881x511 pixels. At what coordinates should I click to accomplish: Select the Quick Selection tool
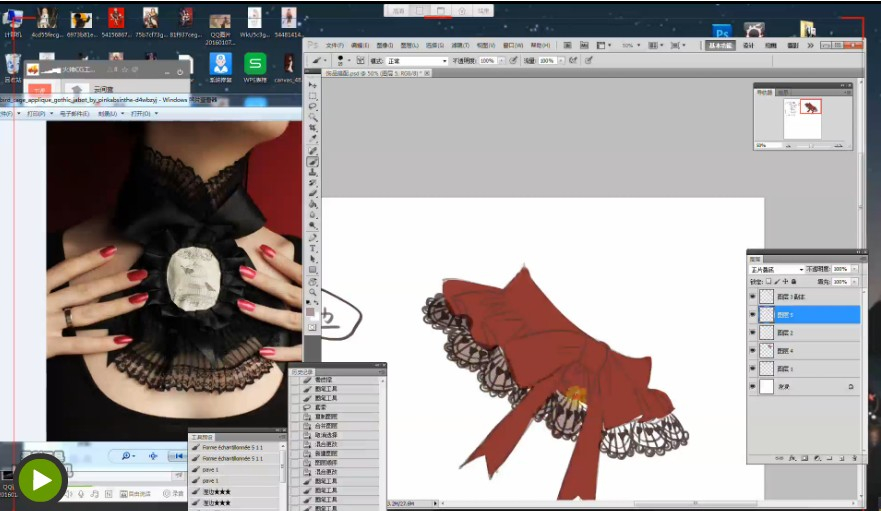pyautogui.click(x=312, y=117)
